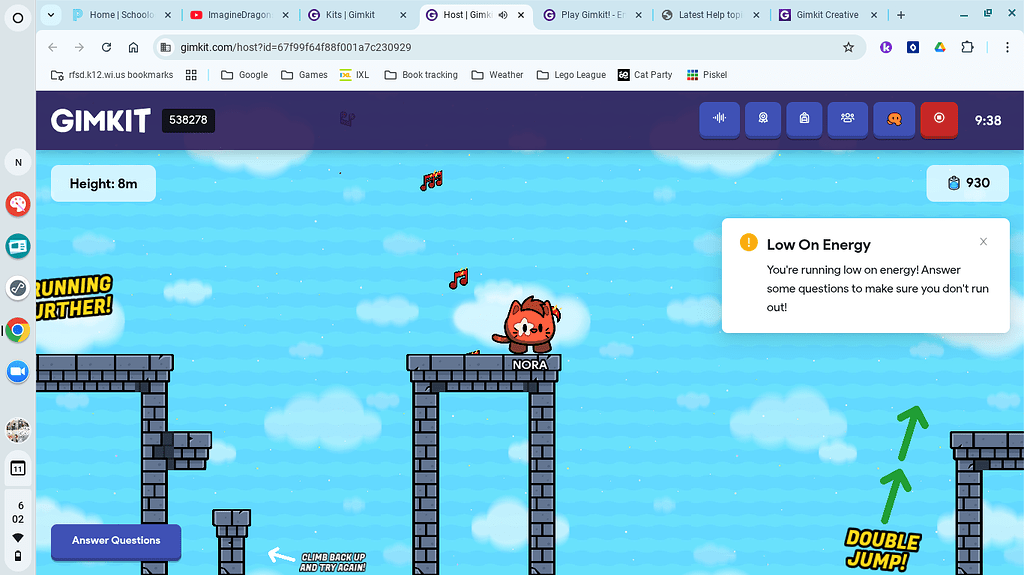Click the 538278 game code badge

[x=188, y=120]
